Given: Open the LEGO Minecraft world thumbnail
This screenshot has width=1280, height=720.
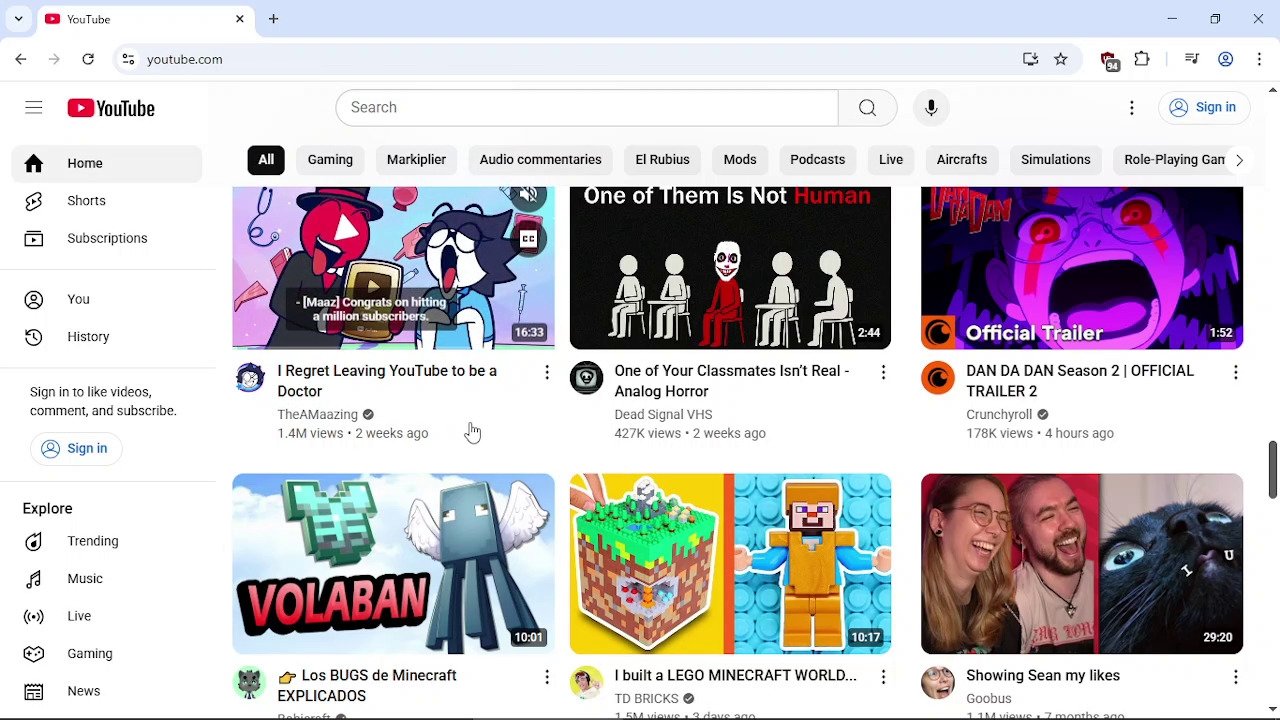Looking at the screenshot, I should [x=730, y=564].
